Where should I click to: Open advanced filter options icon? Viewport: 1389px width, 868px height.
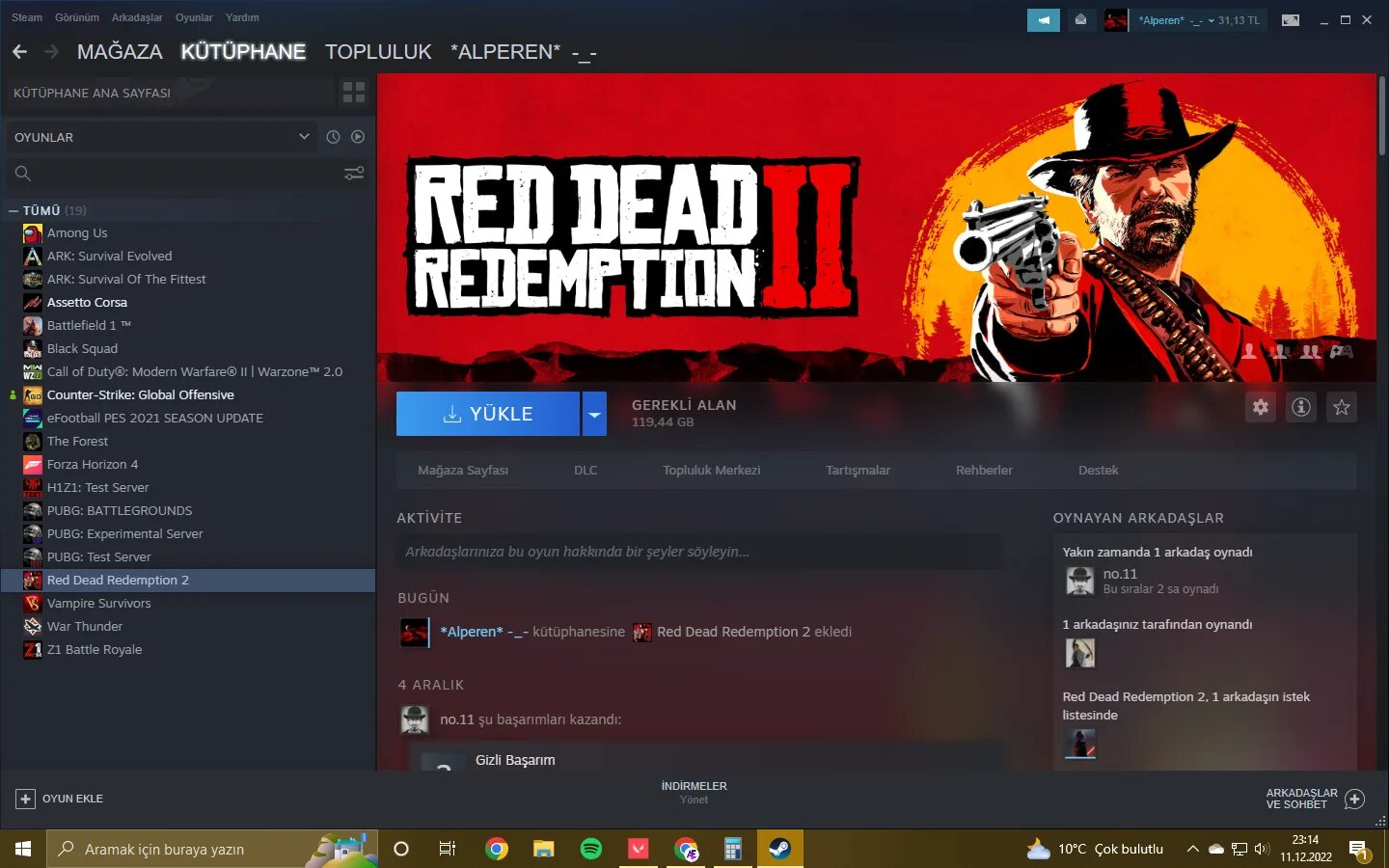click(354, 174)
